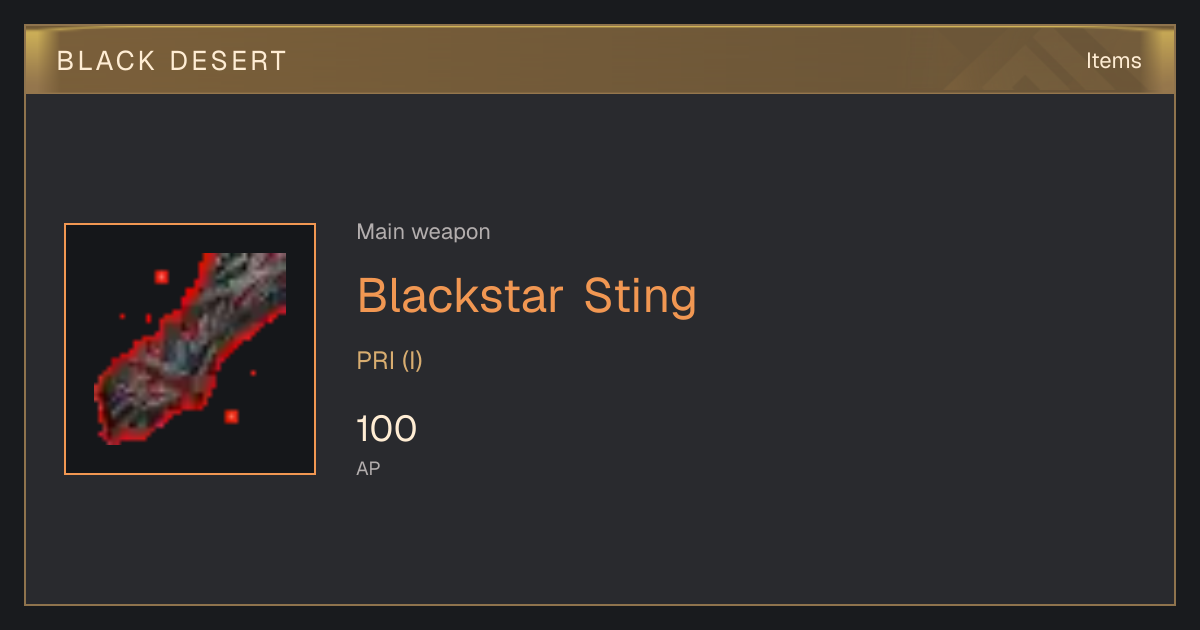Click the word DESERT in the header
This screenshot has height=630, width=1200.
tap(229, 61)
